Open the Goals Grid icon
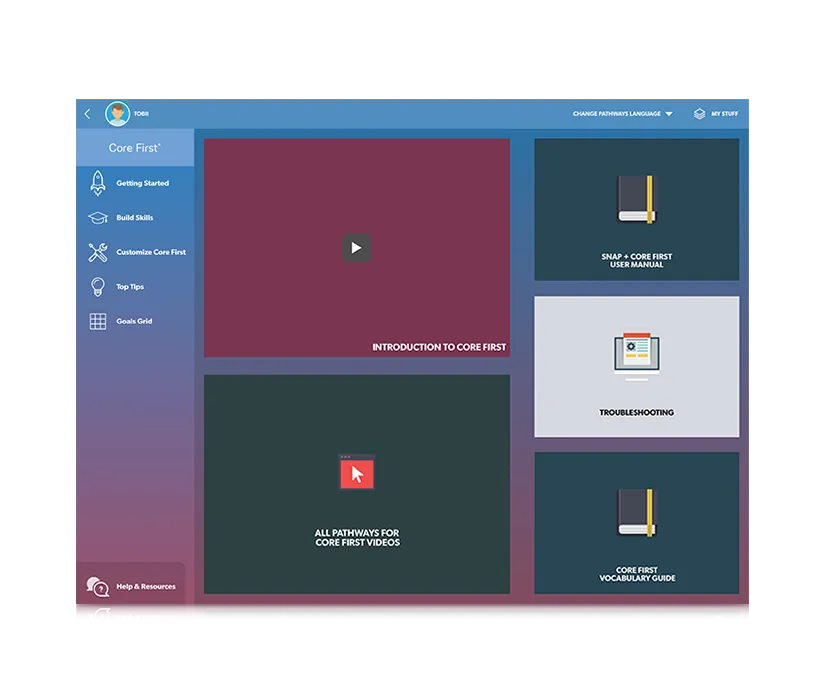This screenshot has width=825, height=675. (98, 321)
